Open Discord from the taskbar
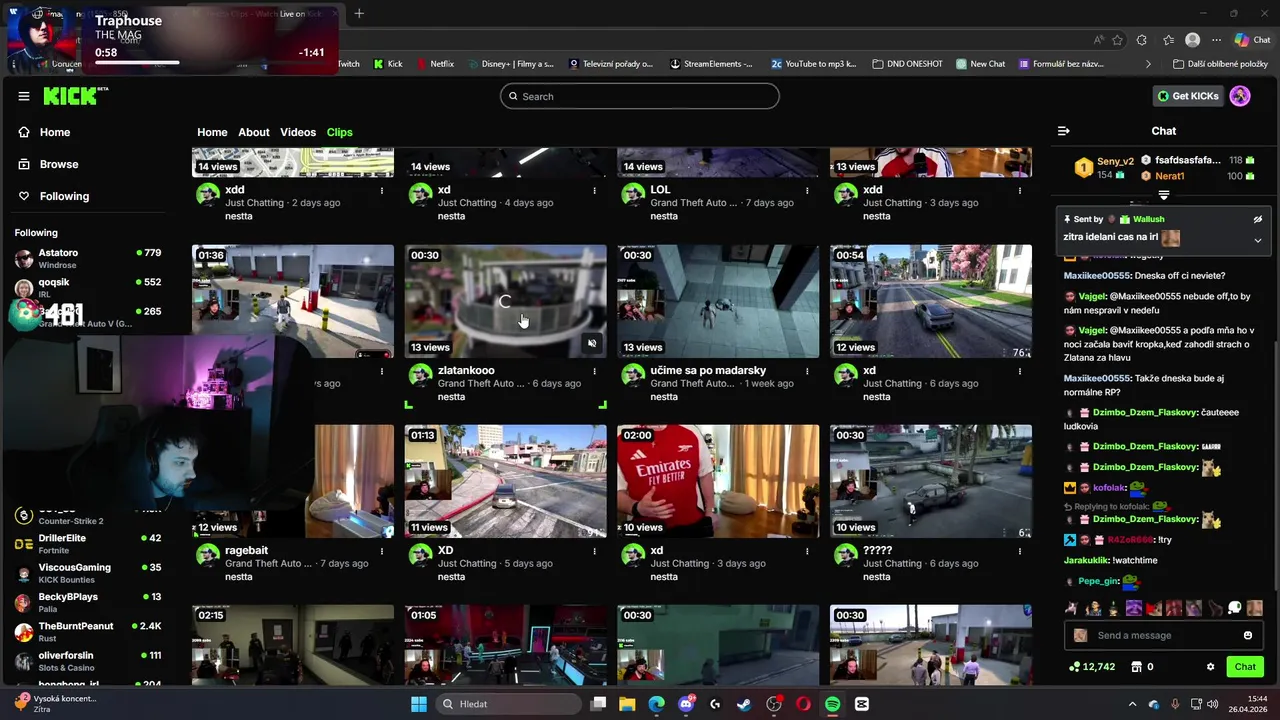The width and height of the screenshot is (1280, 720). click(686, 704)
